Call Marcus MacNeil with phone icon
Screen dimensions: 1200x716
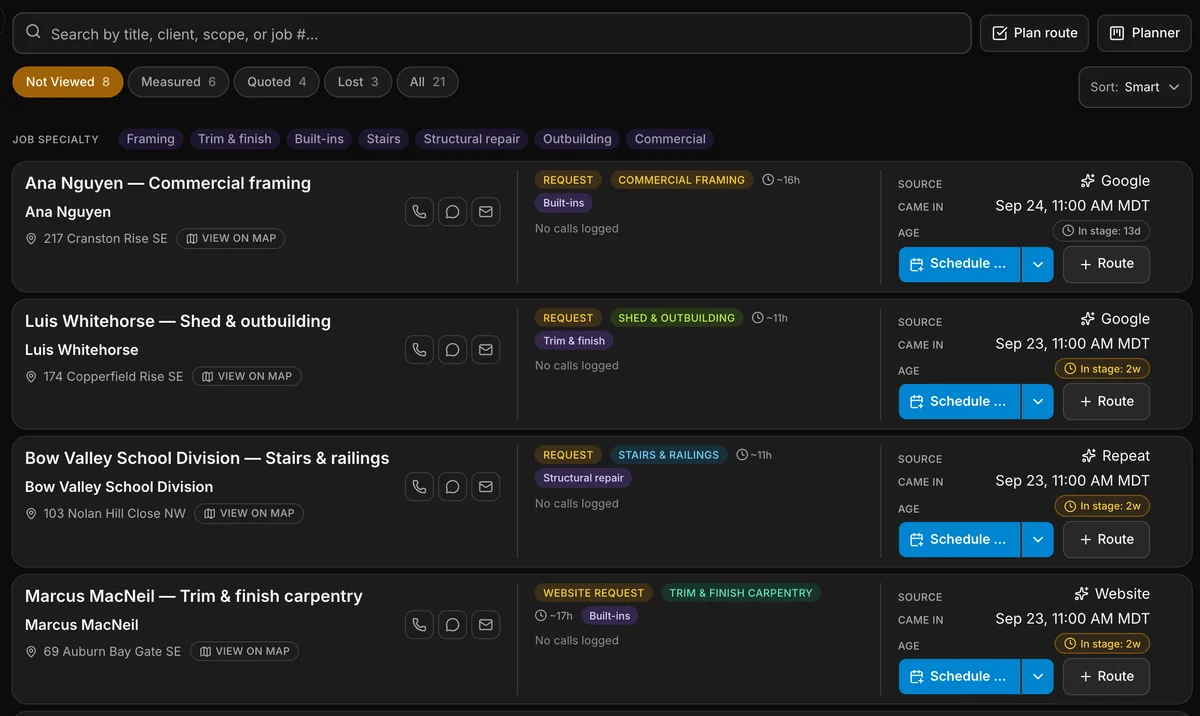point(419,625)
